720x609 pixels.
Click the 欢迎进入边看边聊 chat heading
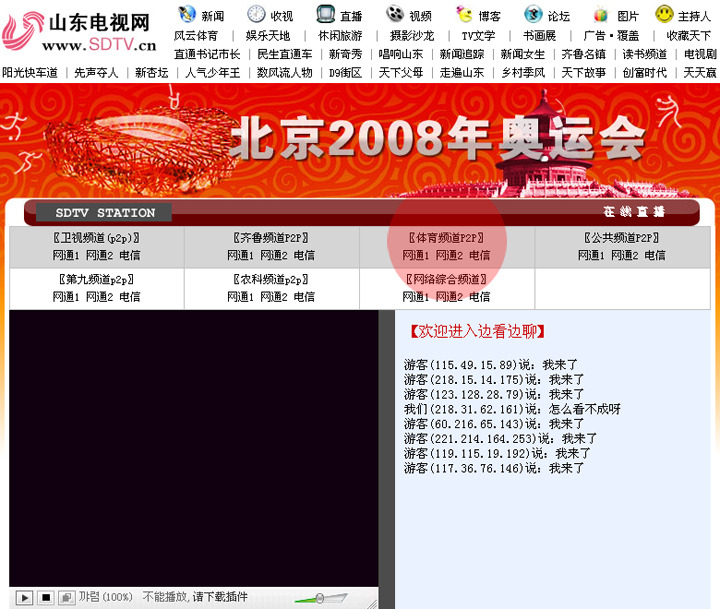[478, 332]
